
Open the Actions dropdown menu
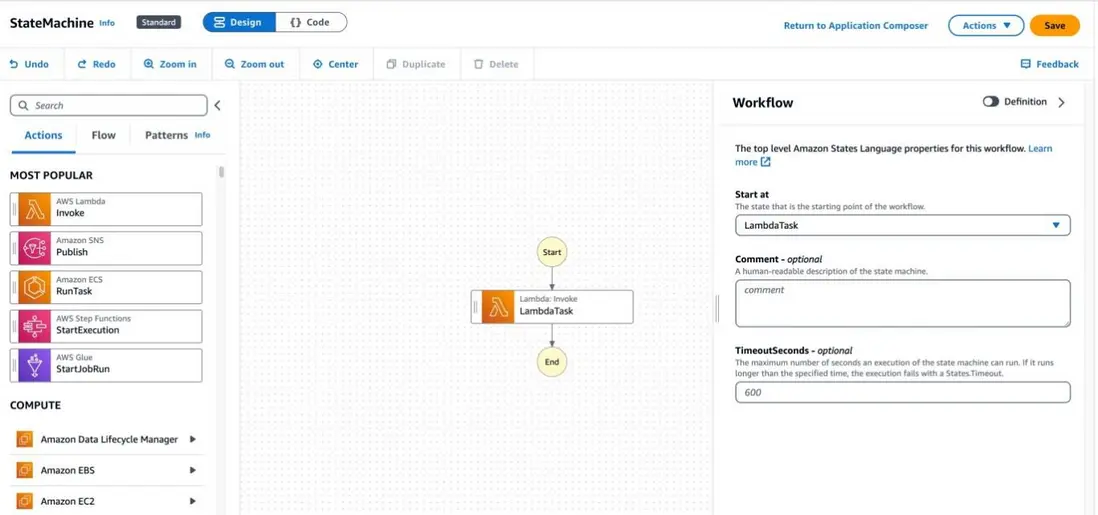[x=986, y=25]
